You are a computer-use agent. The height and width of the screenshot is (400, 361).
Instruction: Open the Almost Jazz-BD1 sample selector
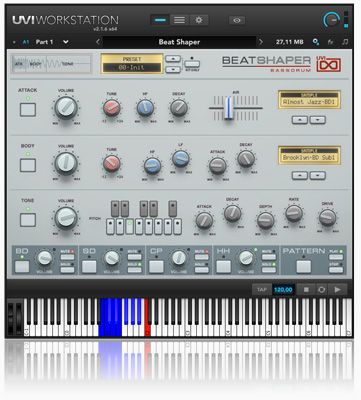pyautogui.click(x=309, y=100)
